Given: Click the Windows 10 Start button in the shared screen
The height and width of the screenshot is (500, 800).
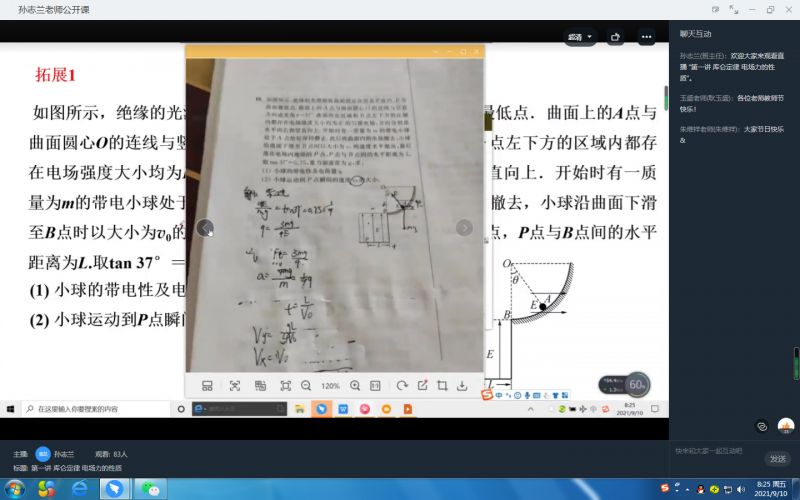Looking at the screenshot, I should 10,409.
